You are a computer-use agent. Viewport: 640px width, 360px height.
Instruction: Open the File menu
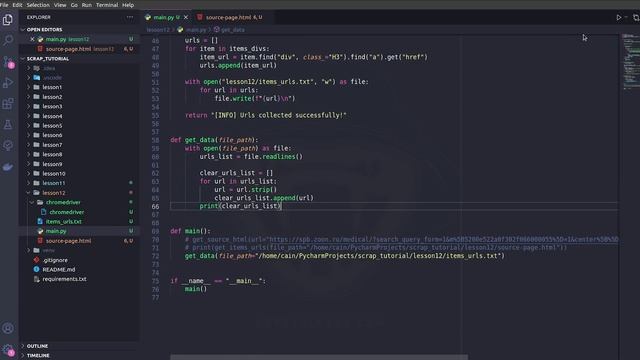[x=4, y=5]
